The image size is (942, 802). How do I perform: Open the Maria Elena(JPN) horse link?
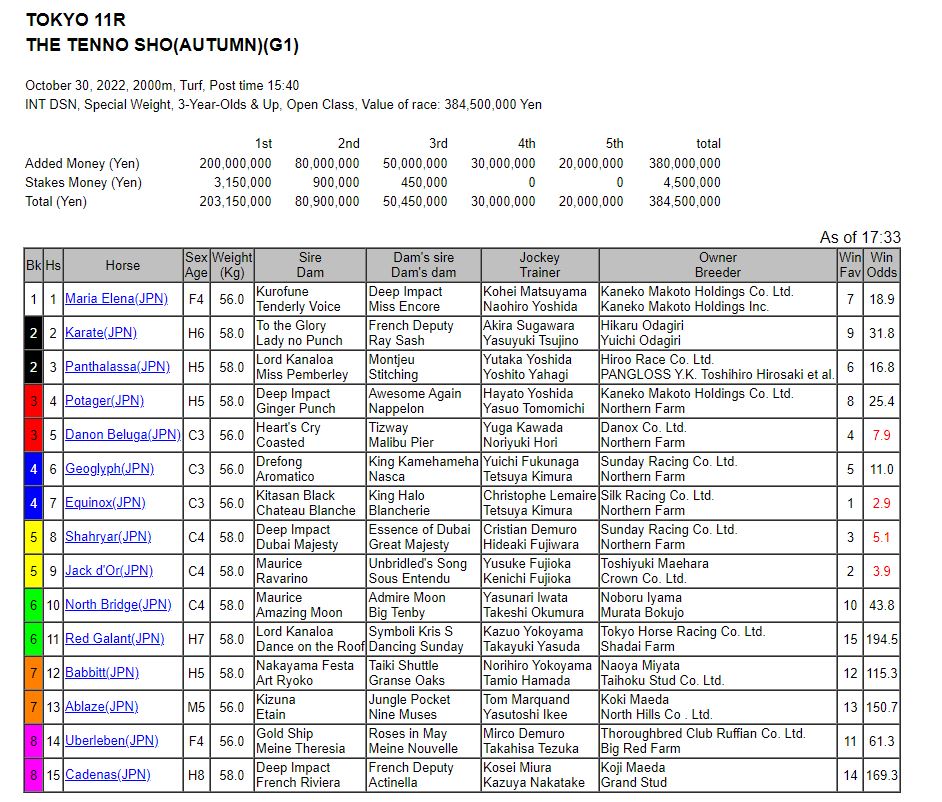point(117,299)
